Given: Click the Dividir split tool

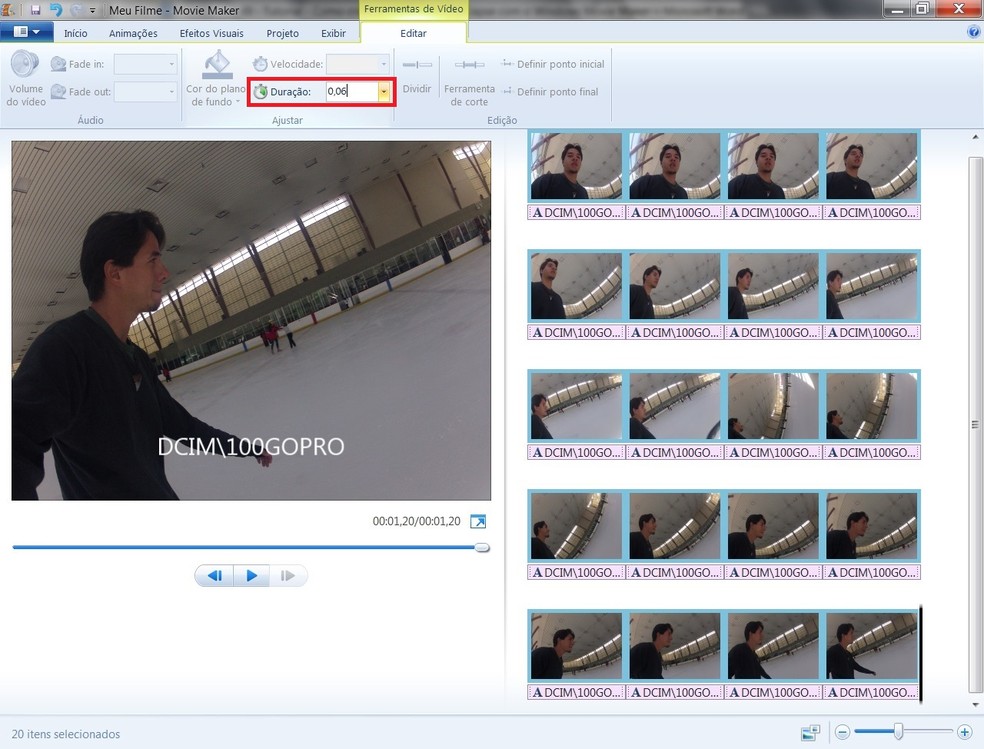Looking at the screenshot, I should pos(417,75).
